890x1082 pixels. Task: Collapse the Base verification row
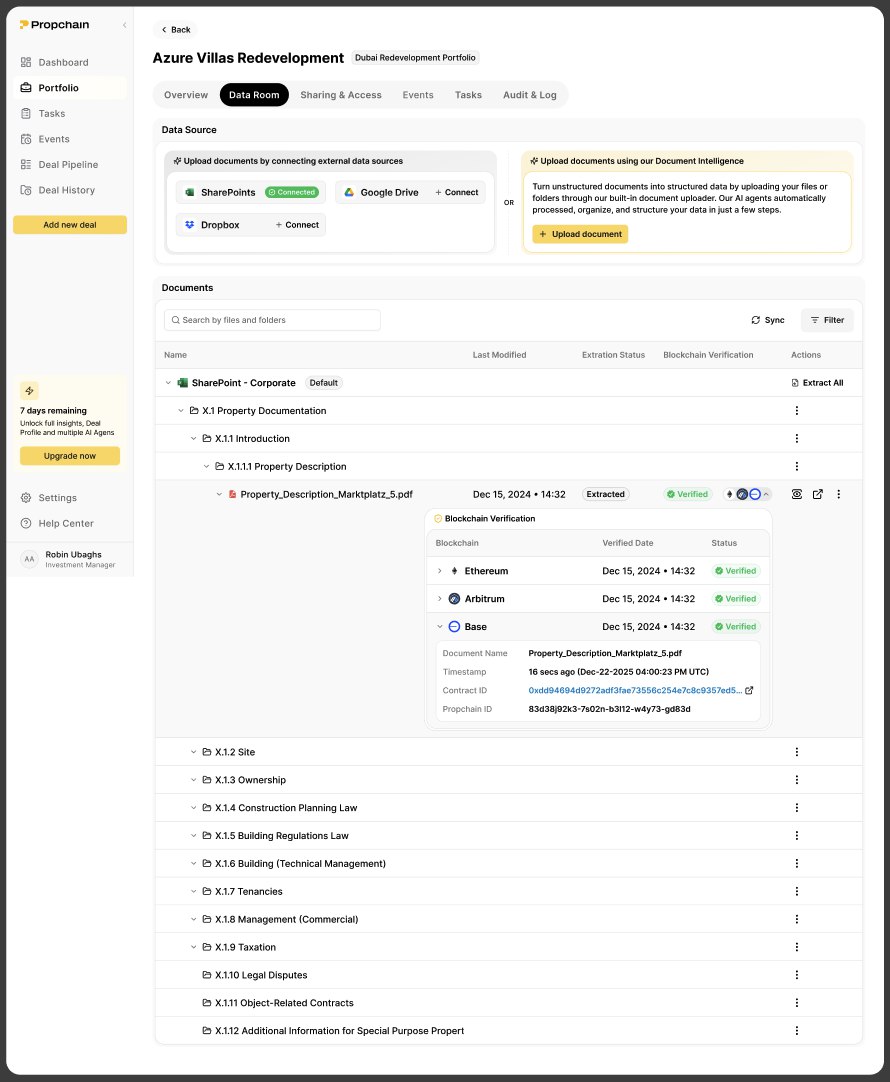click(439, 627)
